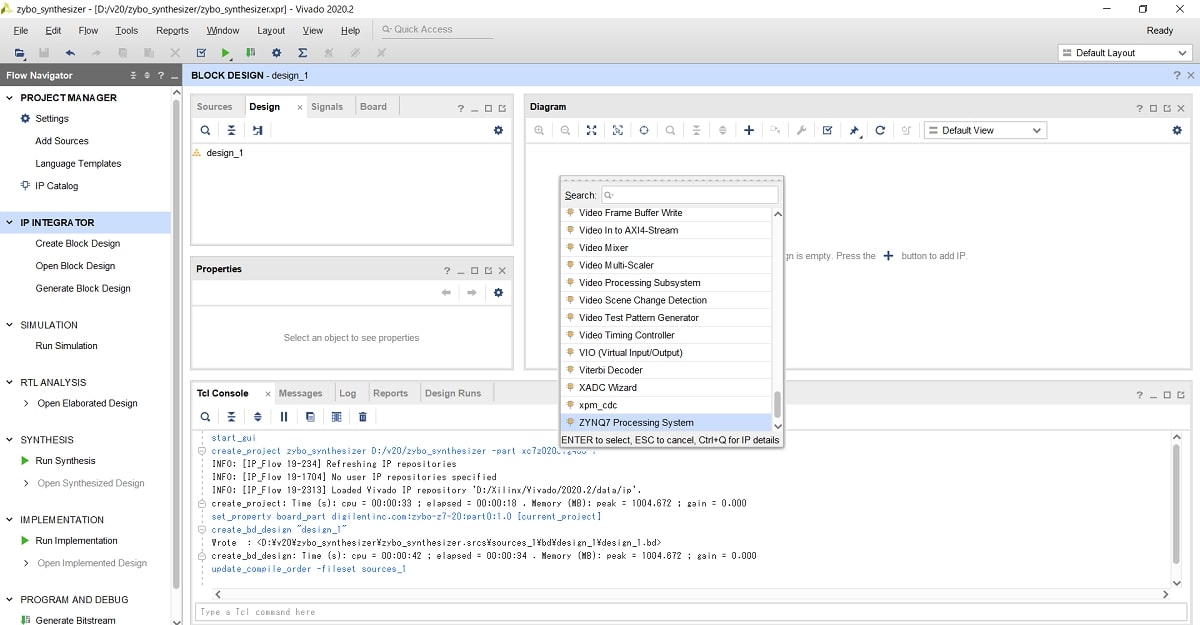This screenshot has width=1200, height=625.
Task: Click Collapse All icon in Design panel
Action: (231, 130)
